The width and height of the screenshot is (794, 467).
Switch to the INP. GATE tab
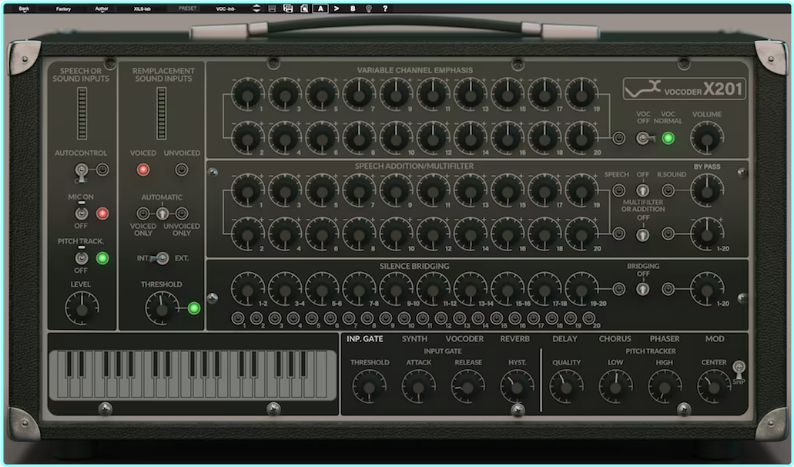pos(365,339)
